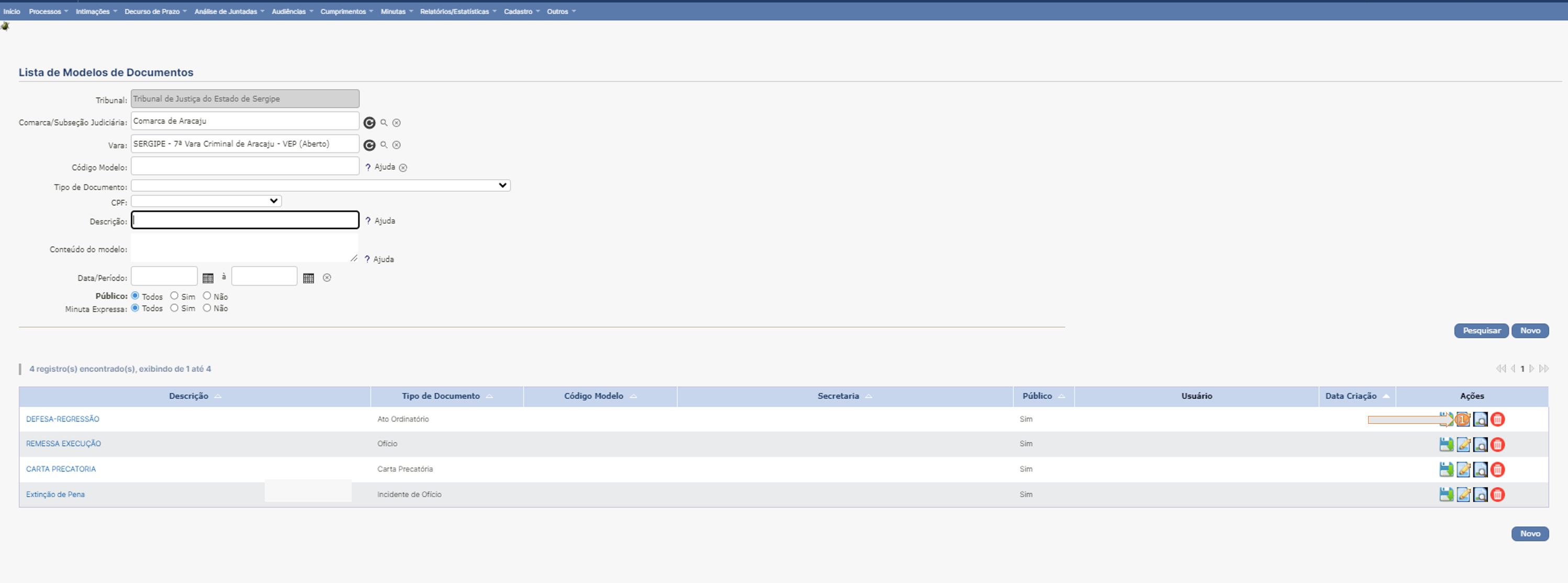
Task: Open the start date calendar picker
Action: pos(208,278)
